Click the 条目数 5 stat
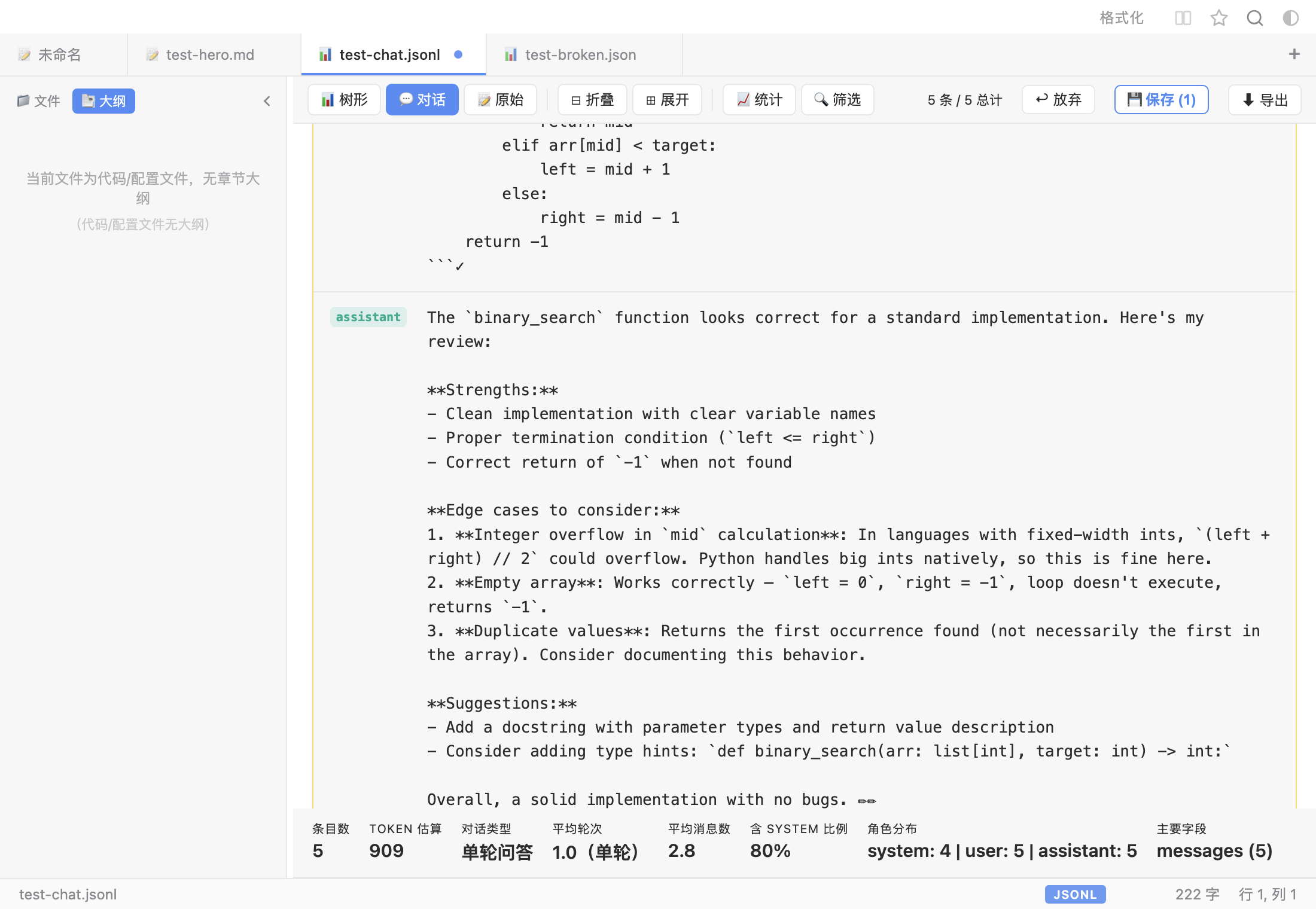Viewport: 1316px width, 909px height. click(330, 841)
